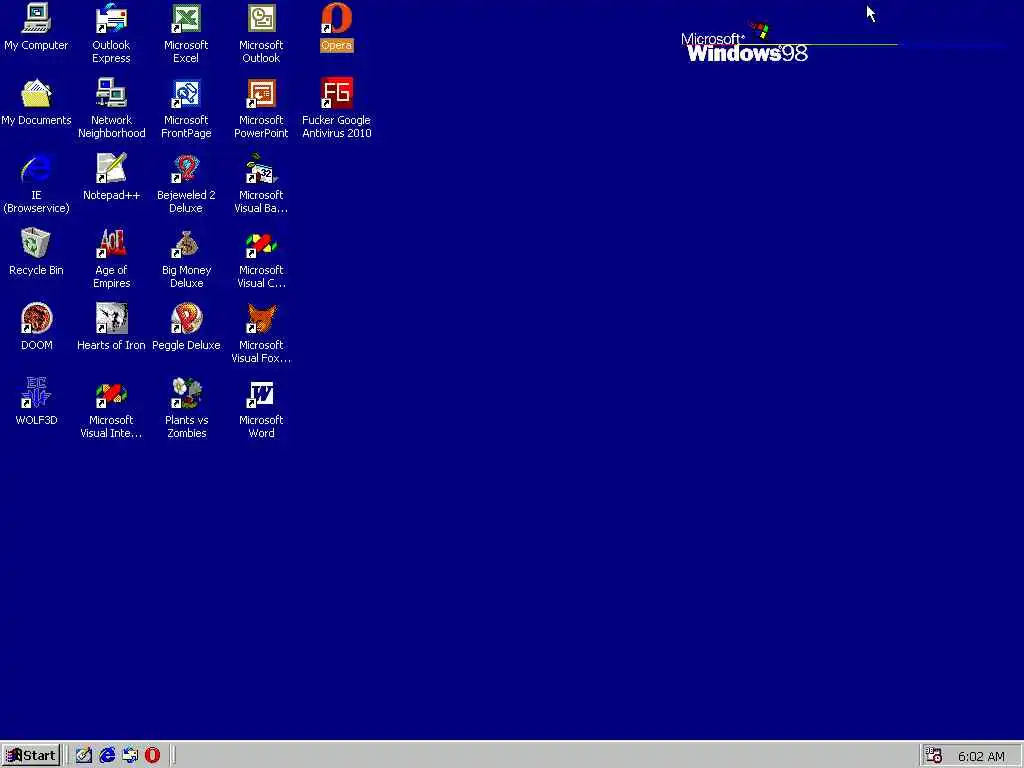Click the 6:02 AM taskbar clock
Viewport: 1024px width, 768px height.
pyautogui.click(x=981, y=756)
